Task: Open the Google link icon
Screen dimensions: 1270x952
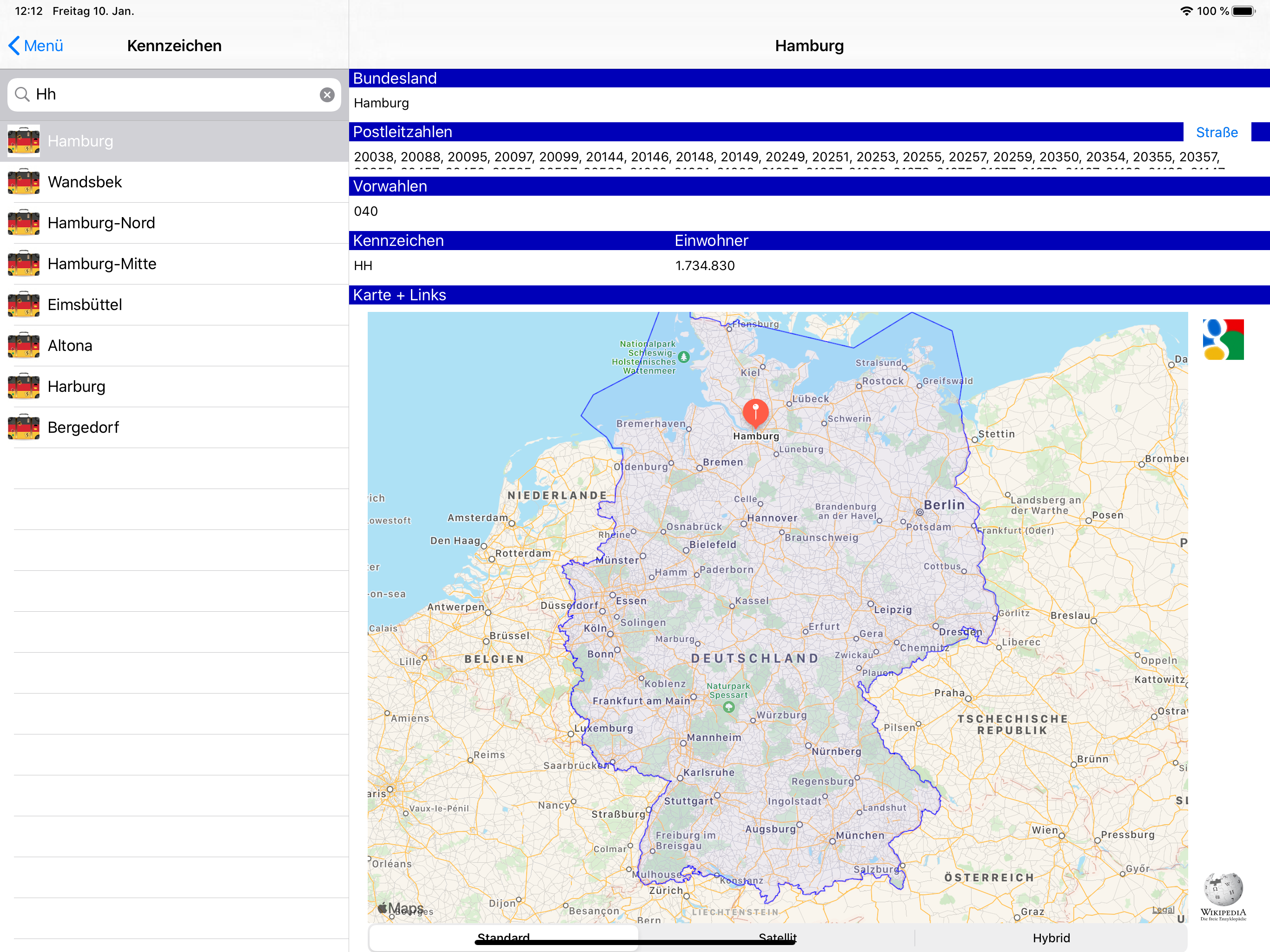Action: pos(1223,339)
